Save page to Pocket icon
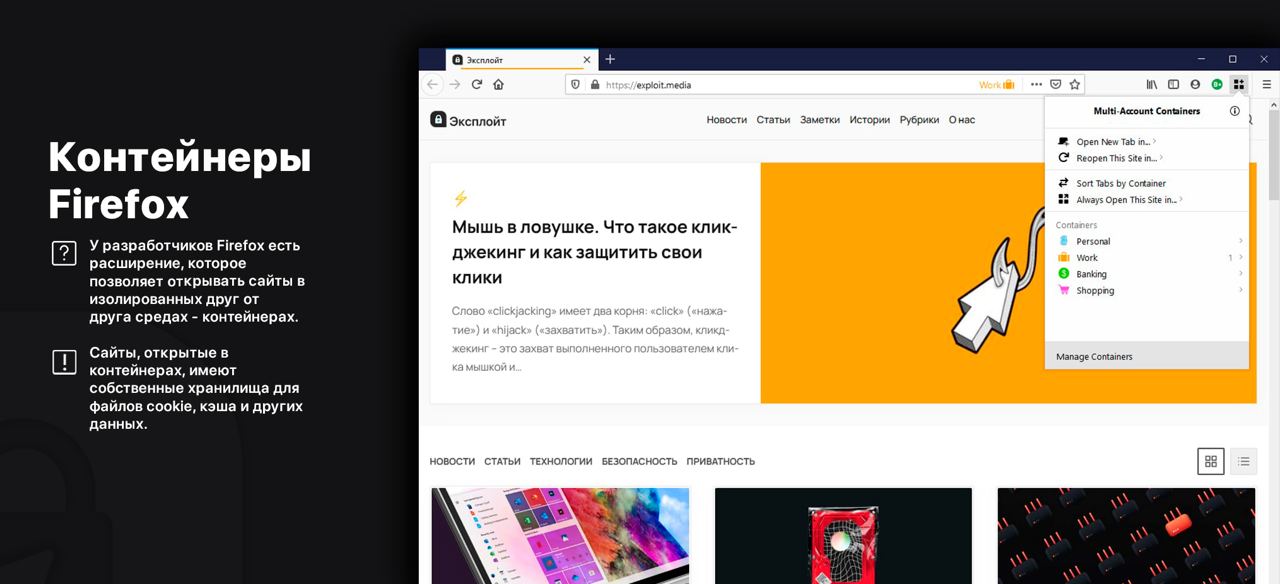1280x584 pixels. 1056,85
